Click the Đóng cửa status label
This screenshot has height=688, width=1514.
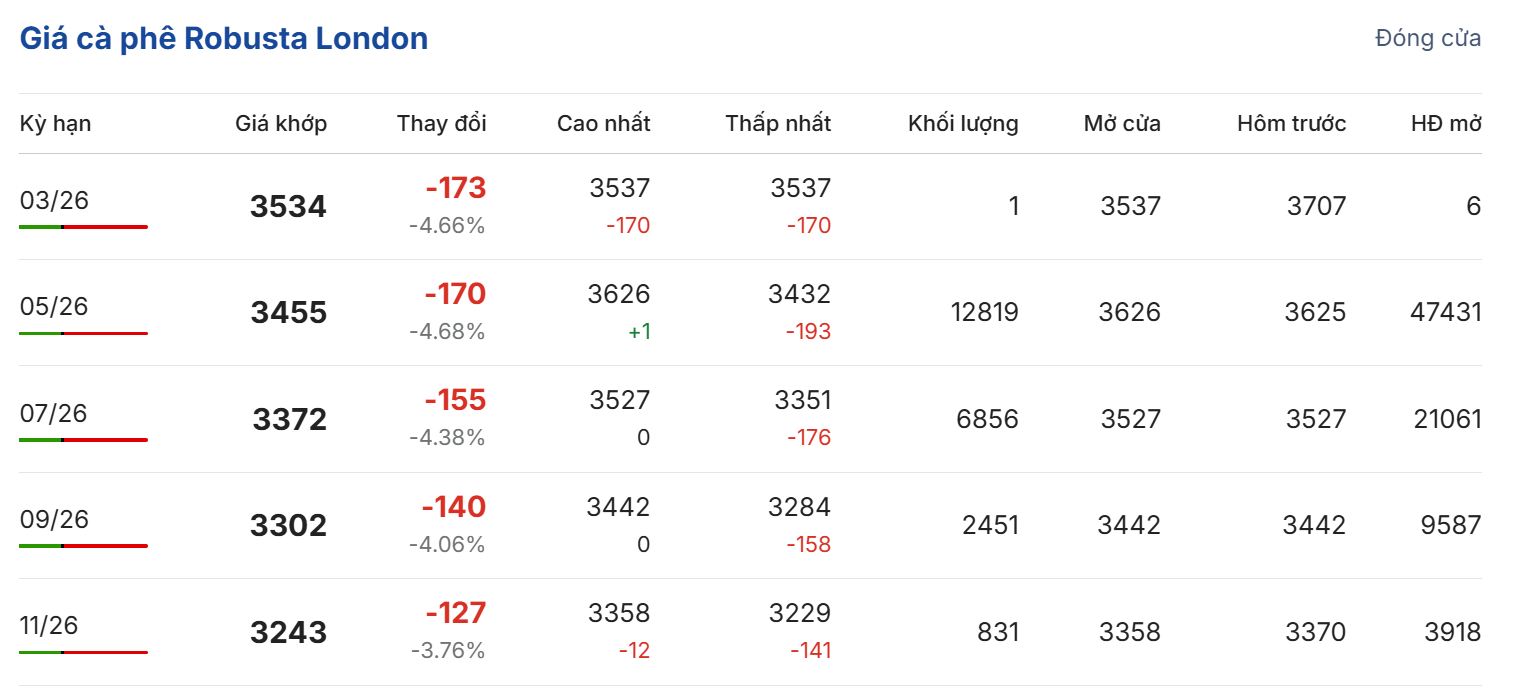click(1428, 38)
